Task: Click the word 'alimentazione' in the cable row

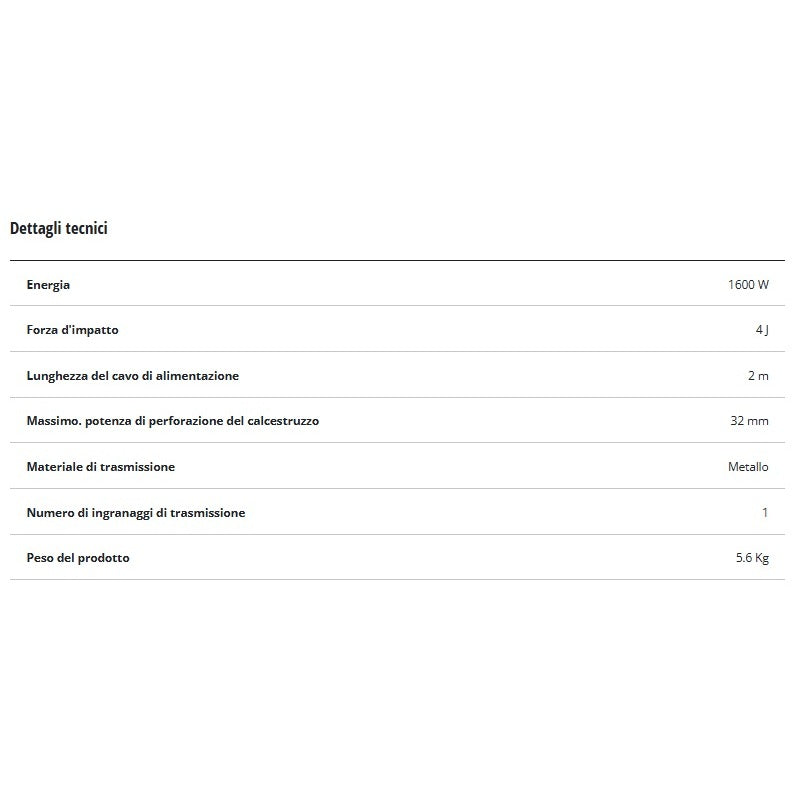Action: click(199, 376)
